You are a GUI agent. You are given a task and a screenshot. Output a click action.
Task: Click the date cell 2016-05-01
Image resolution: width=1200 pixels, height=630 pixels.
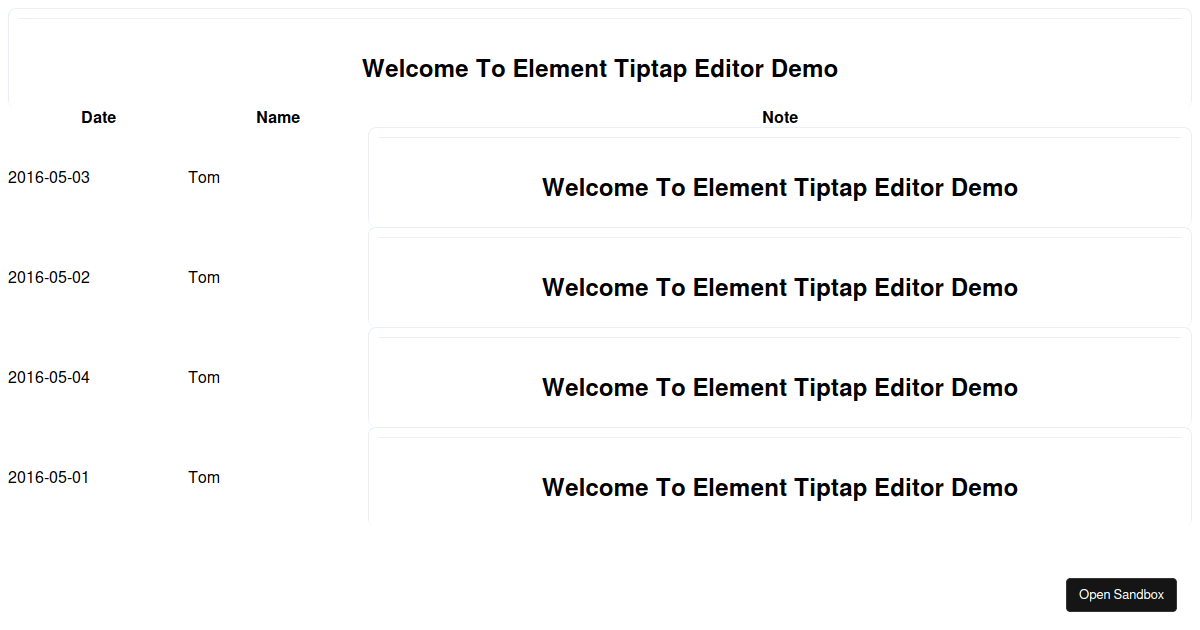pos(48,477)
